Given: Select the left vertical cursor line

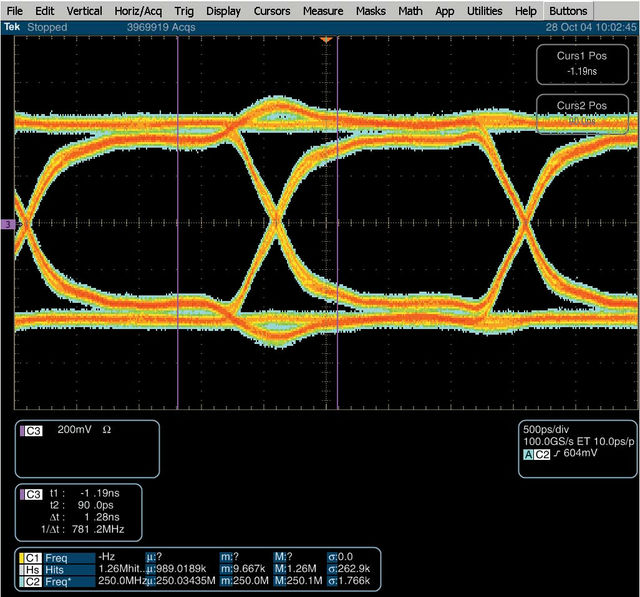Looking at the screenshot, I should [x=178, y=222].
